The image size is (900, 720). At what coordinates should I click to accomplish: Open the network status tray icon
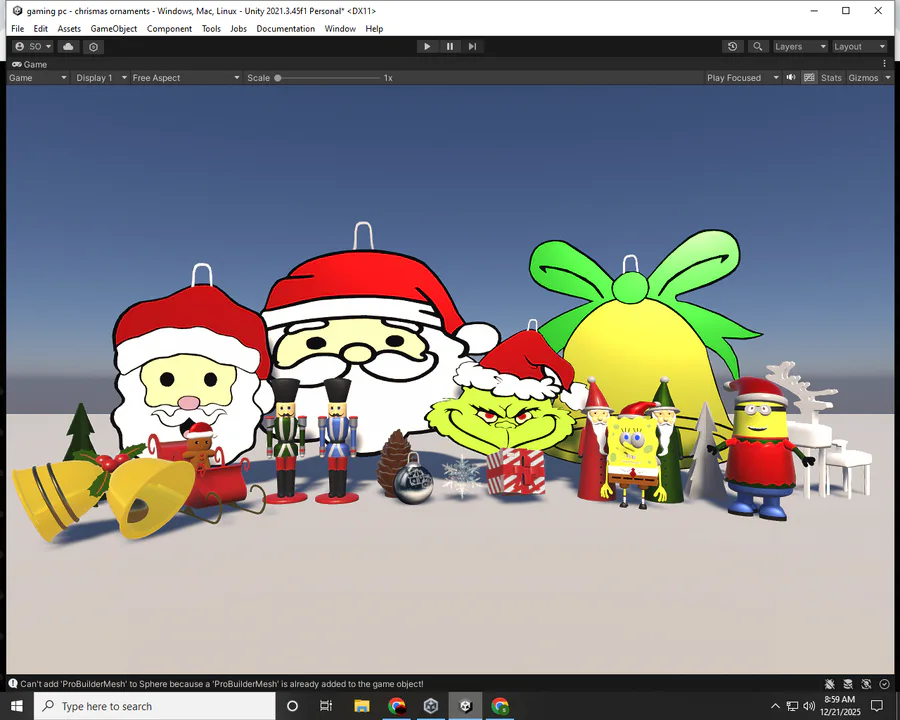(792, 706)
